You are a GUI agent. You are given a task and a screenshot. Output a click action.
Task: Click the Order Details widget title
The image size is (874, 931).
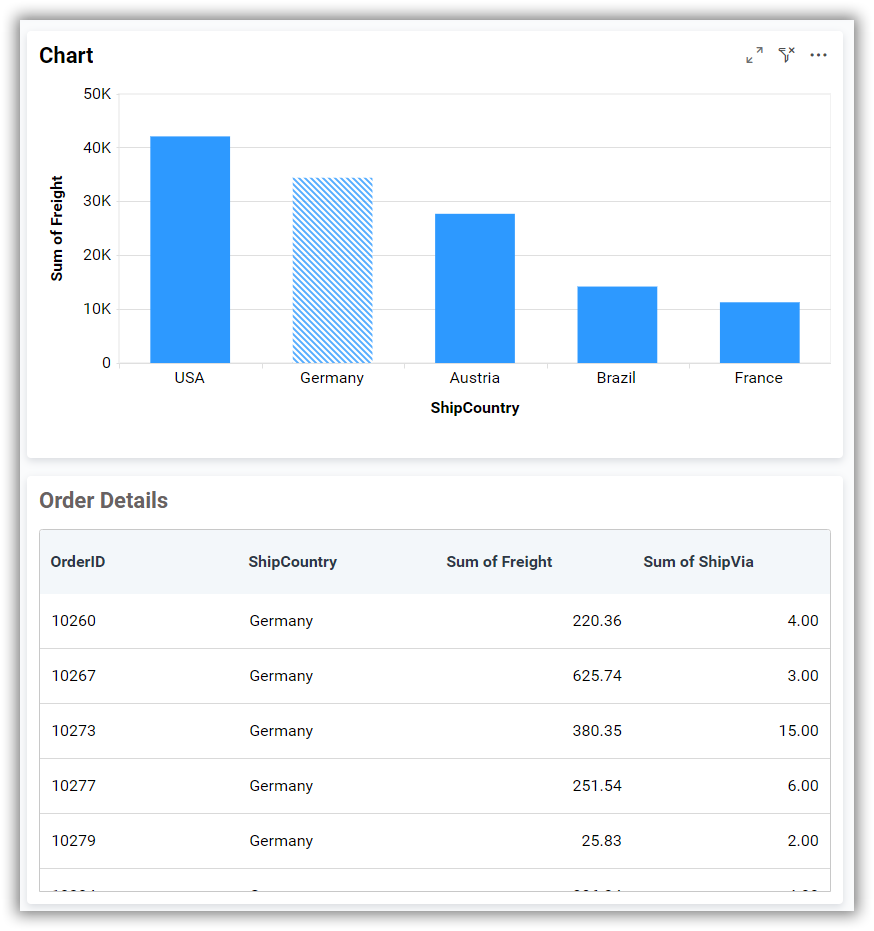[103, 500]
